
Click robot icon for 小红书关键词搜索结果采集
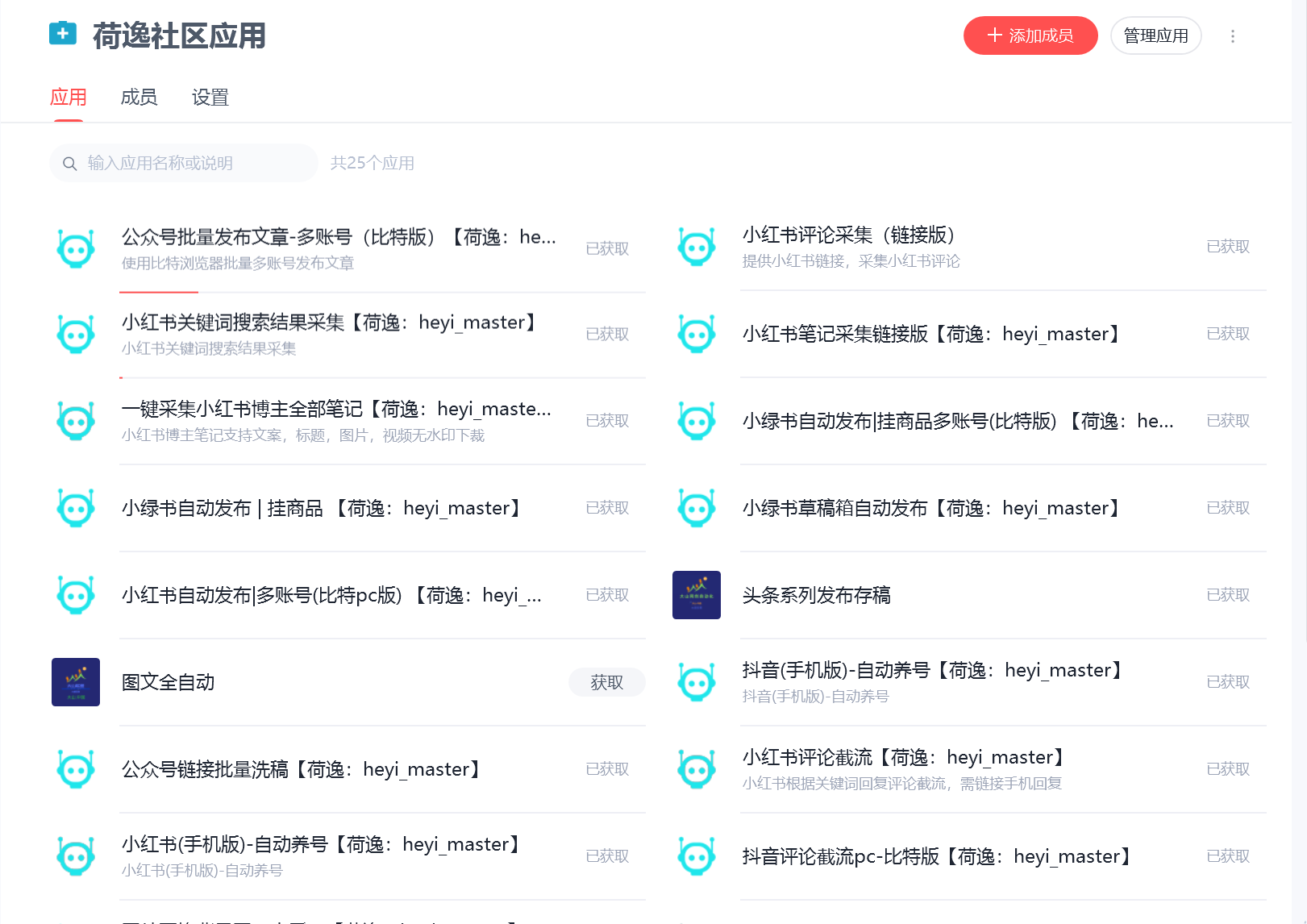(x=76, y=334)
